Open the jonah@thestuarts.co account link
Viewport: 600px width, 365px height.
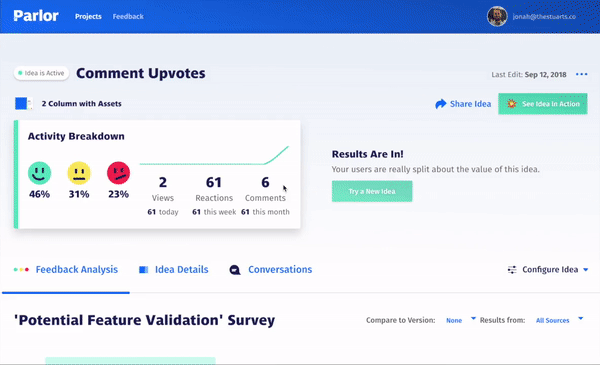pos(544,16)
